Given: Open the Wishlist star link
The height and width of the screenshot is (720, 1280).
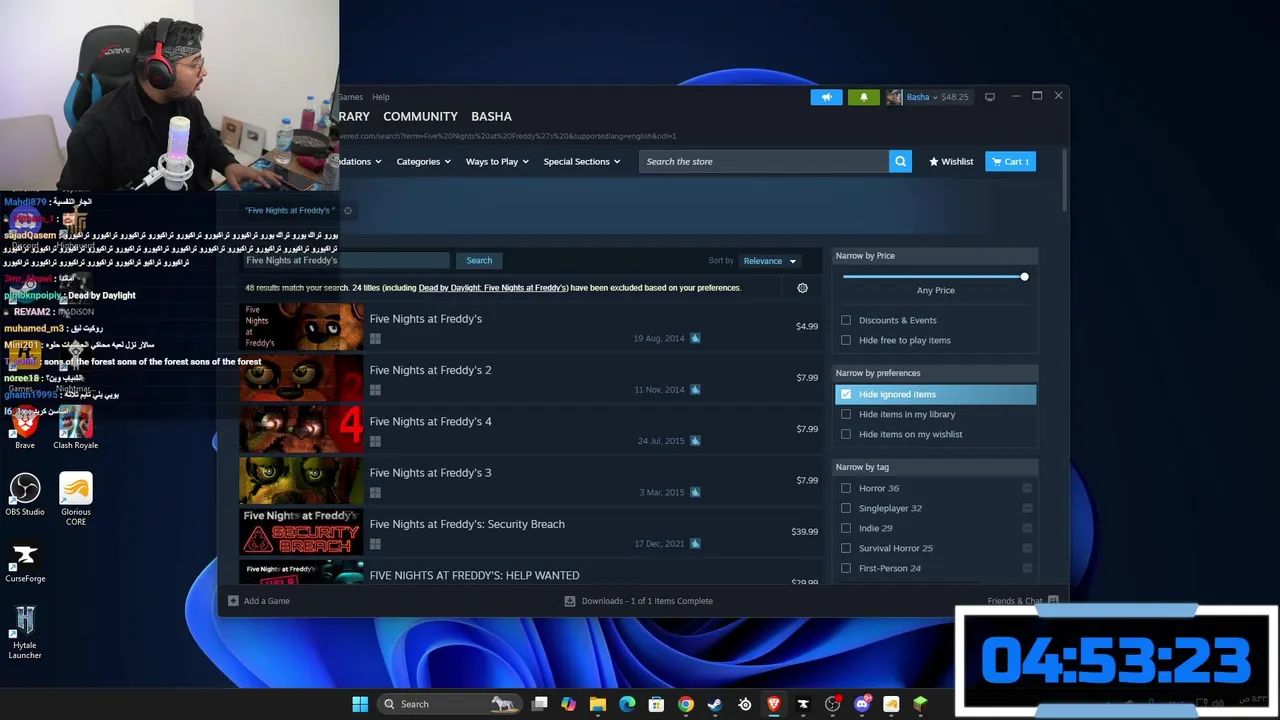Looking at the screenshot, I should coord(951,161).
